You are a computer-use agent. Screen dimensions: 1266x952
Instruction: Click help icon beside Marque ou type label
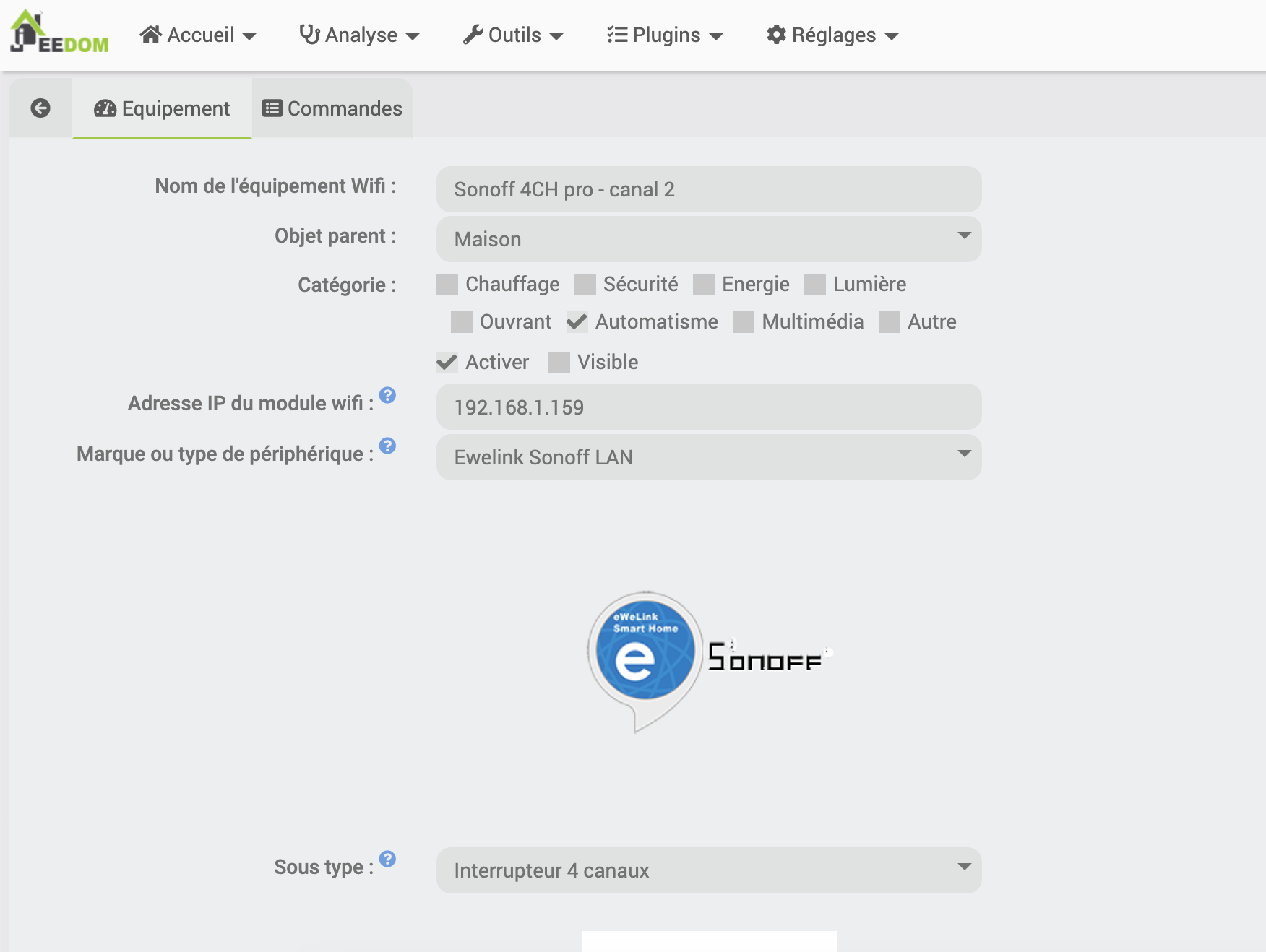pos(387,446)
